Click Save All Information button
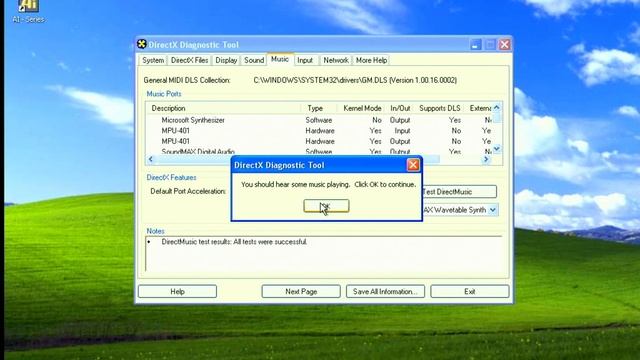 pos(385,291)
